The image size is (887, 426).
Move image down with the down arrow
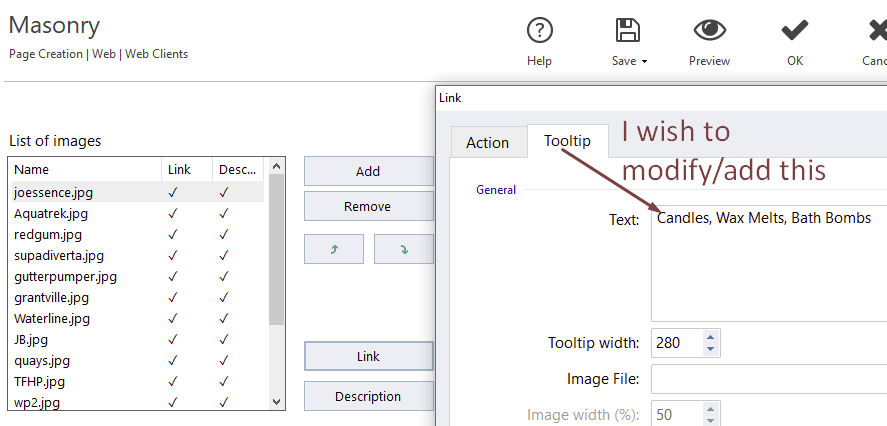404,249
